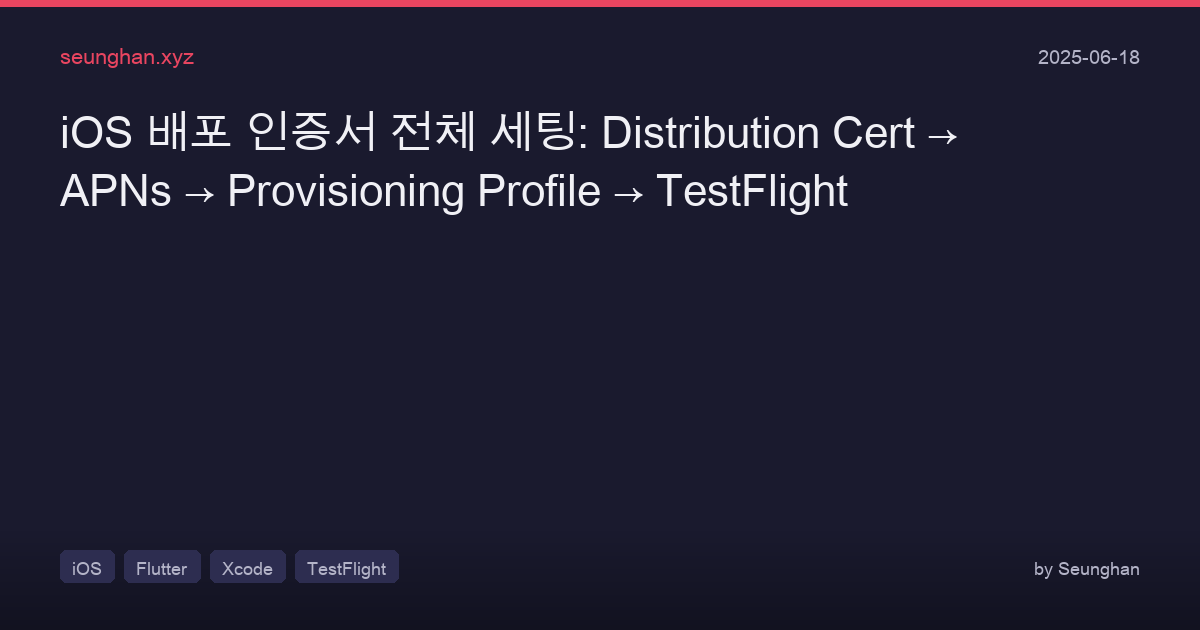Click "Distribution Cert" in the title

tap(758, 133)
